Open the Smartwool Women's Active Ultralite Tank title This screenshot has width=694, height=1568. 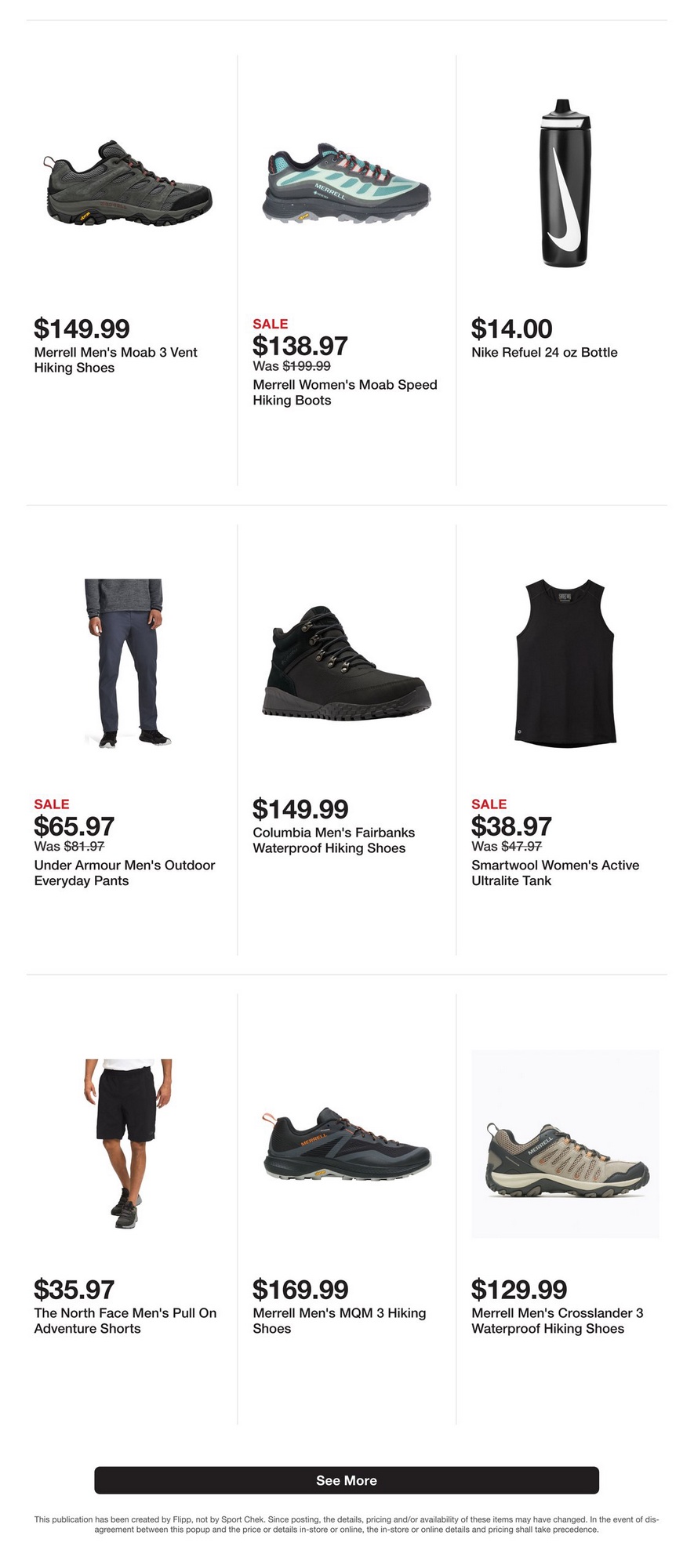tap(554, 873)
